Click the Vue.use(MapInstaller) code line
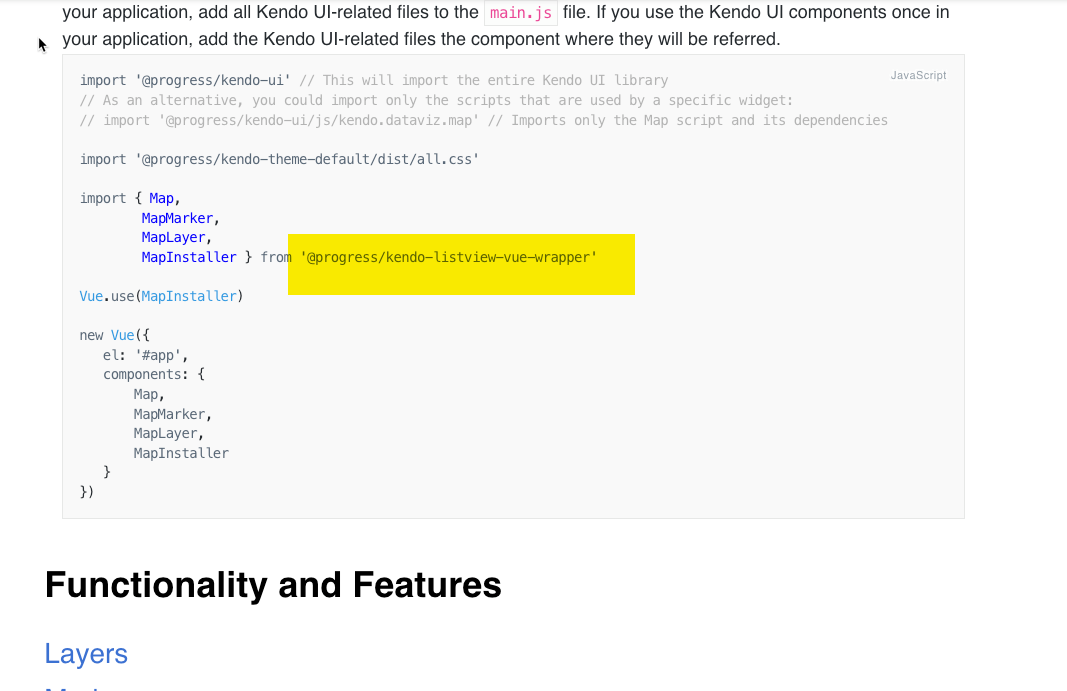Image resolution: width=1067 pixels, height=691 pixels. [161, 296]
